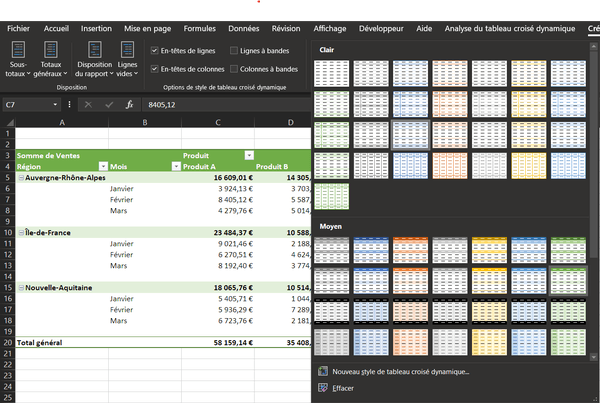
Task: Open the Mois filter dropdown
Action: [176, 166]
